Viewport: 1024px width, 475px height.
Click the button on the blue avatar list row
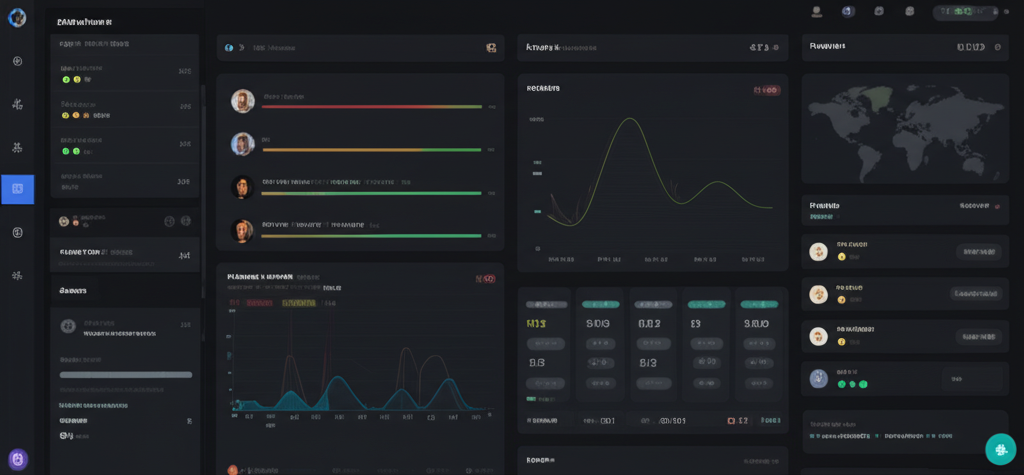coord(972,379)
